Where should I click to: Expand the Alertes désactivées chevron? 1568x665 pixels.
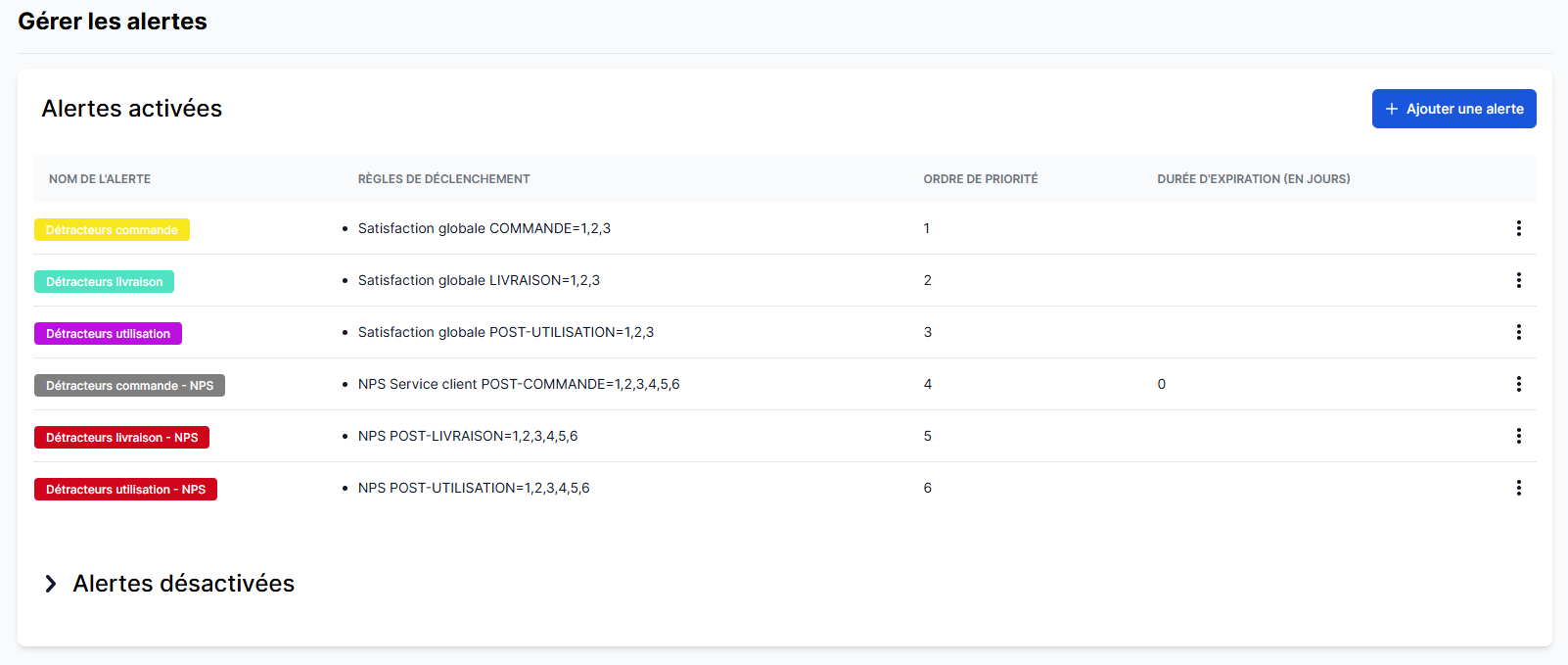(x=51, y=584)
